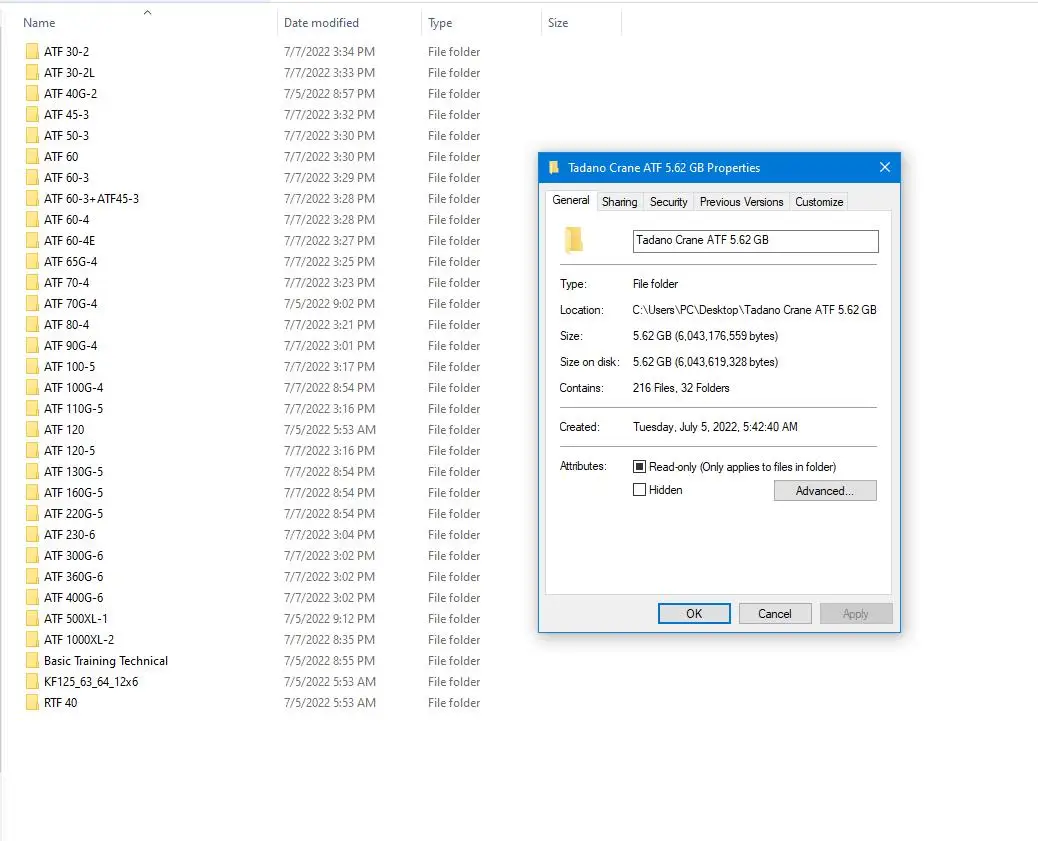Click the Basic Training Technical folder icon
1038x841 pixels.
32,661
